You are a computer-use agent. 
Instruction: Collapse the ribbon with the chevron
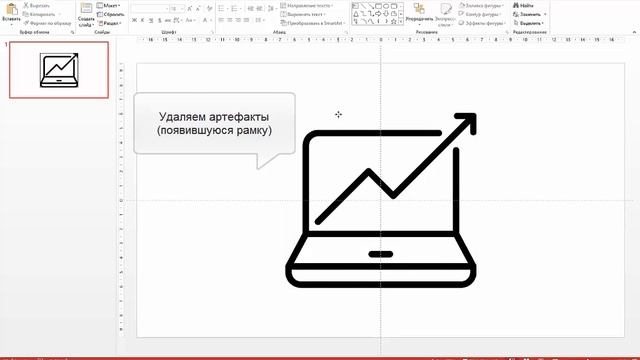tap(634, 32)
